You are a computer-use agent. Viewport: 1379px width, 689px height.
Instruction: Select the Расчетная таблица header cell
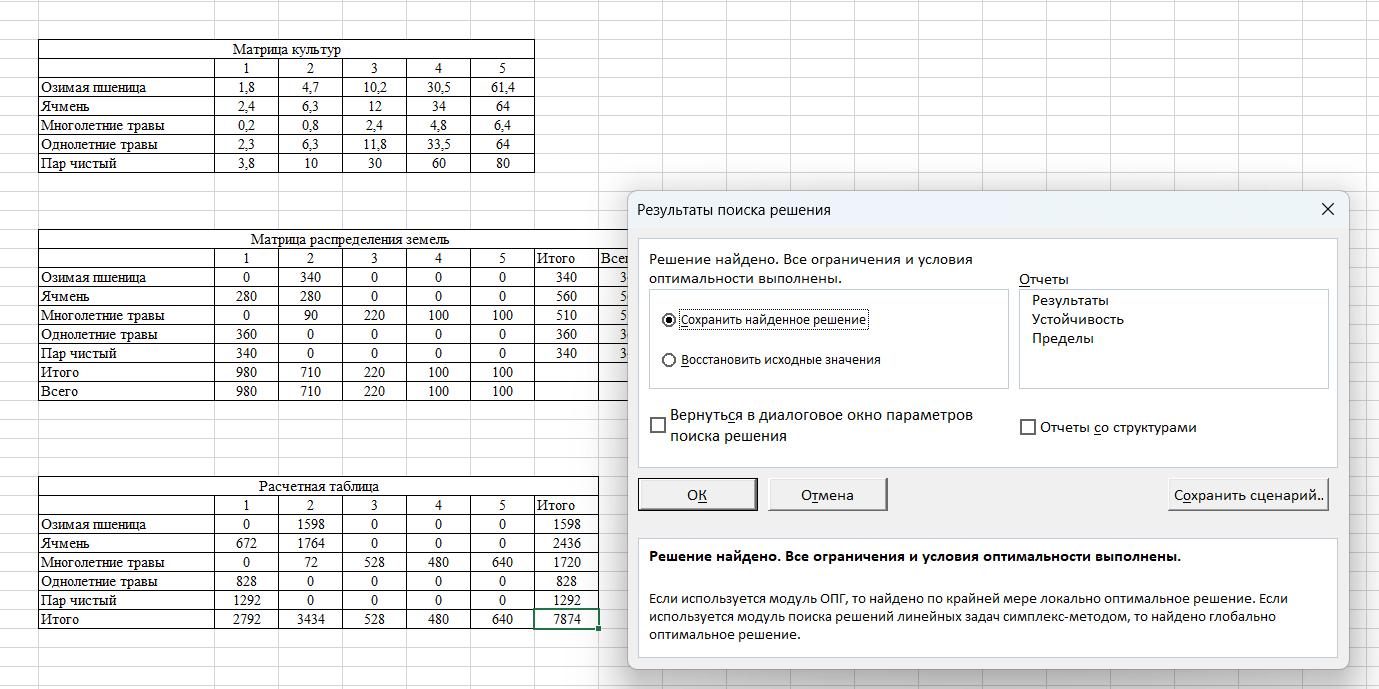[318, 486]
